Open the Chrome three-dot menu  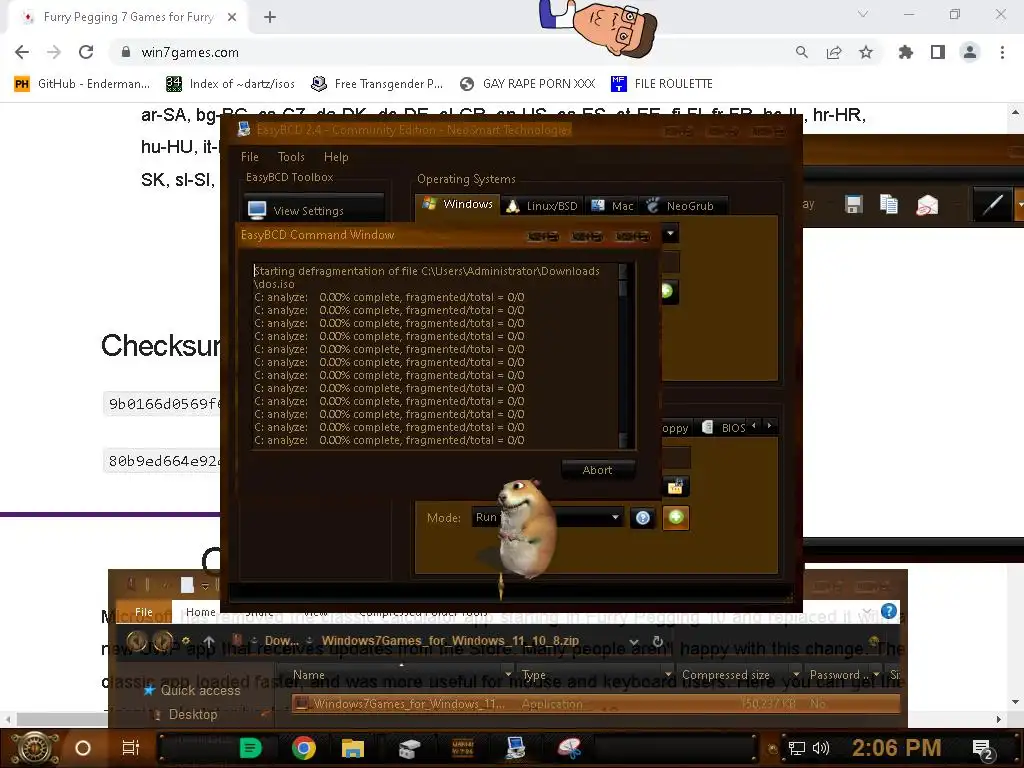pyautogui.click(x=1002, y=52)
